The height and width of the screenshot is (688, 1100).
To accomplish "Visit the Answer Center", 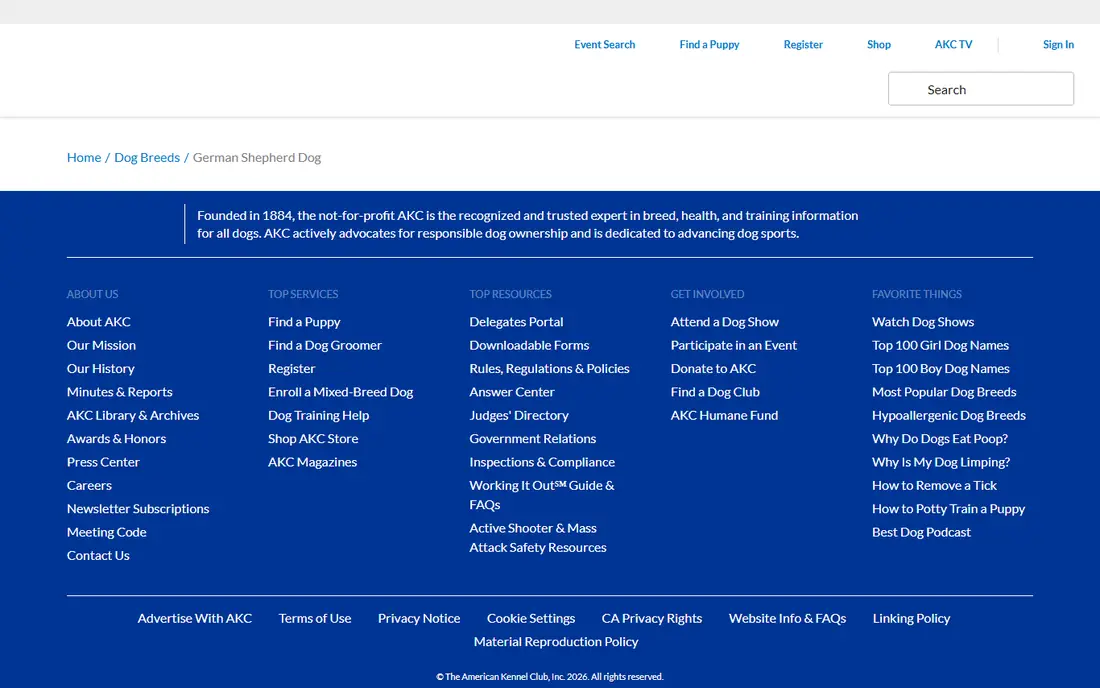I will click(x=511, y=391).
